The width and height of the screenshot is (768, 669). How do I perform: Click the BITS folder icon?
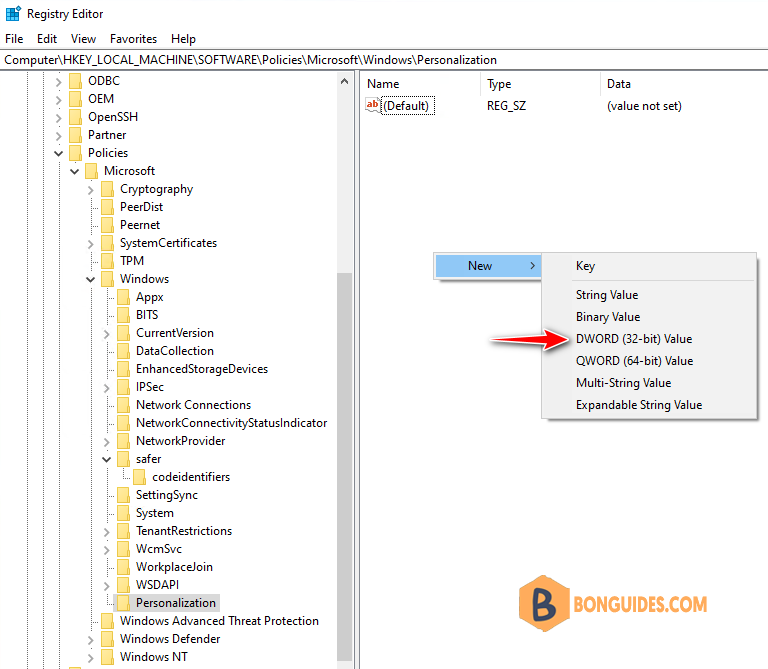click(123, 315)
